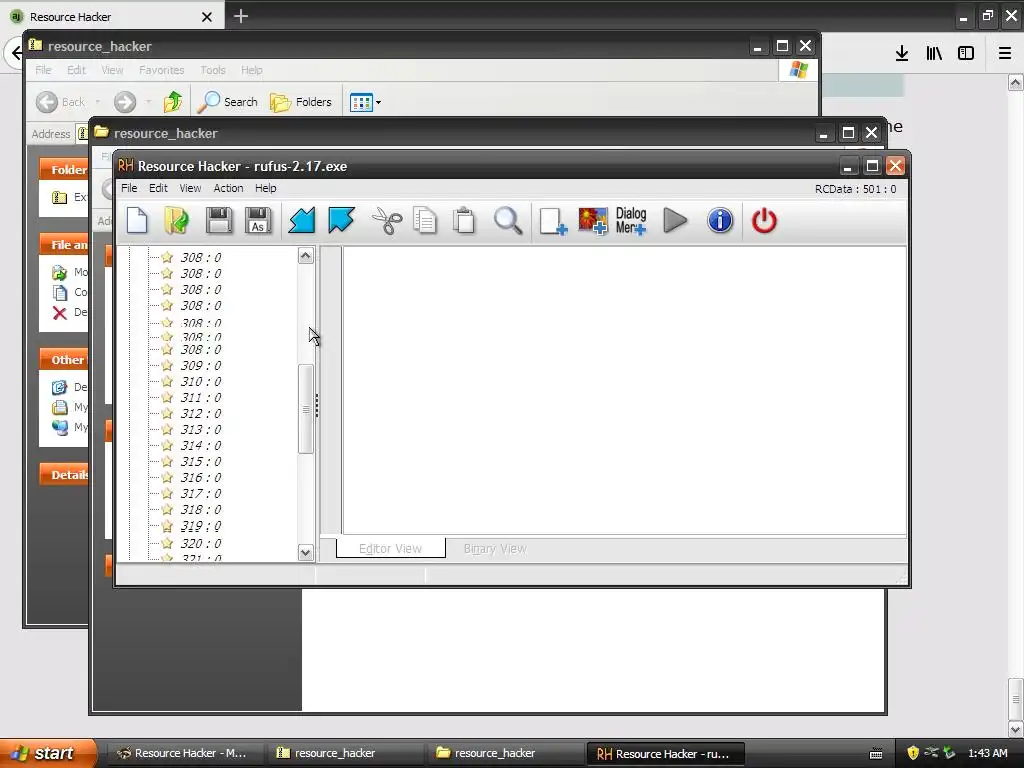Viewport: 1024px width, 768px height.
Task: Select tree item 314 : 0
Action: click(200, 445)
